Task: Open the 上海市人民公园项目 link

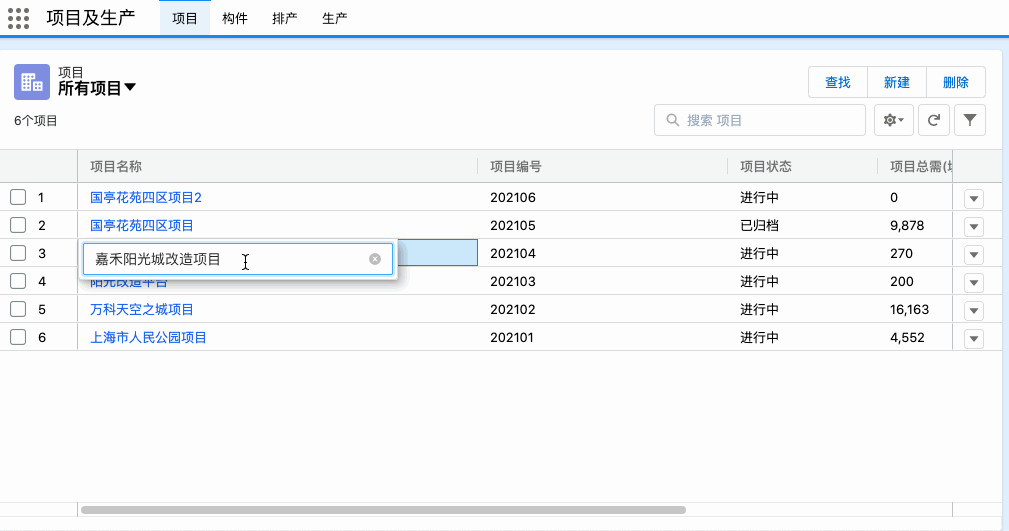Action: pos(148,337)
